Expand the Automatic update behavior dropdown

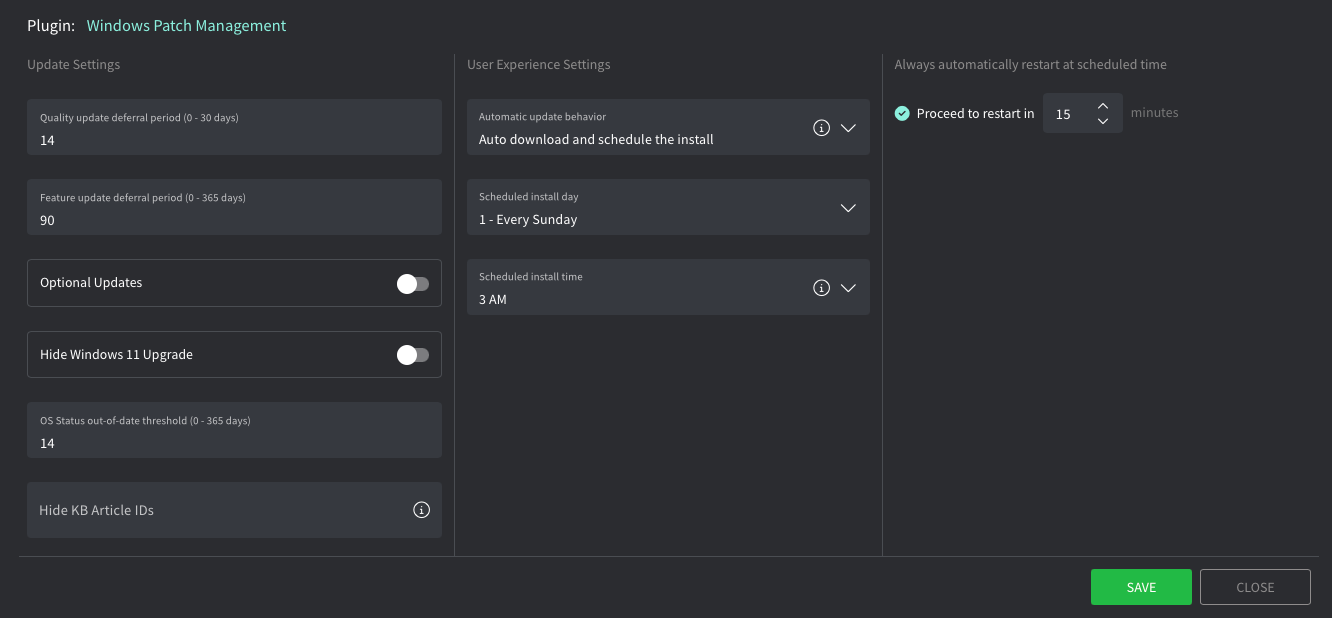coord(848,128)
